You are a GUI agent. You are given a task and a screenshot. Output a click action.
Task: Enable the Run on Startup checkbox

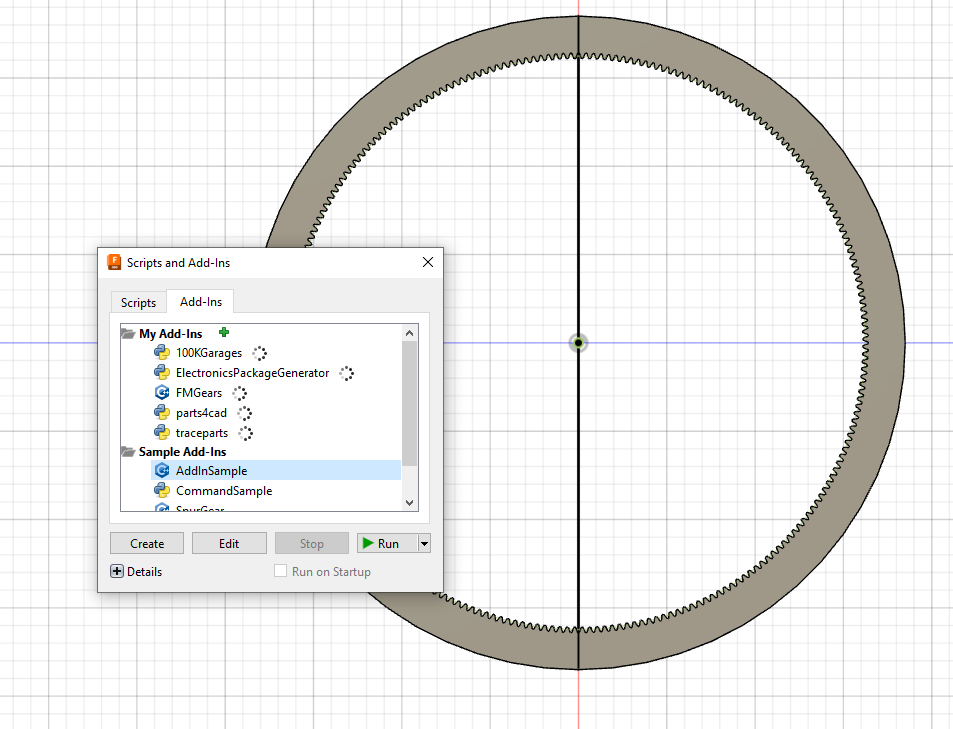[x=281, y=572]
